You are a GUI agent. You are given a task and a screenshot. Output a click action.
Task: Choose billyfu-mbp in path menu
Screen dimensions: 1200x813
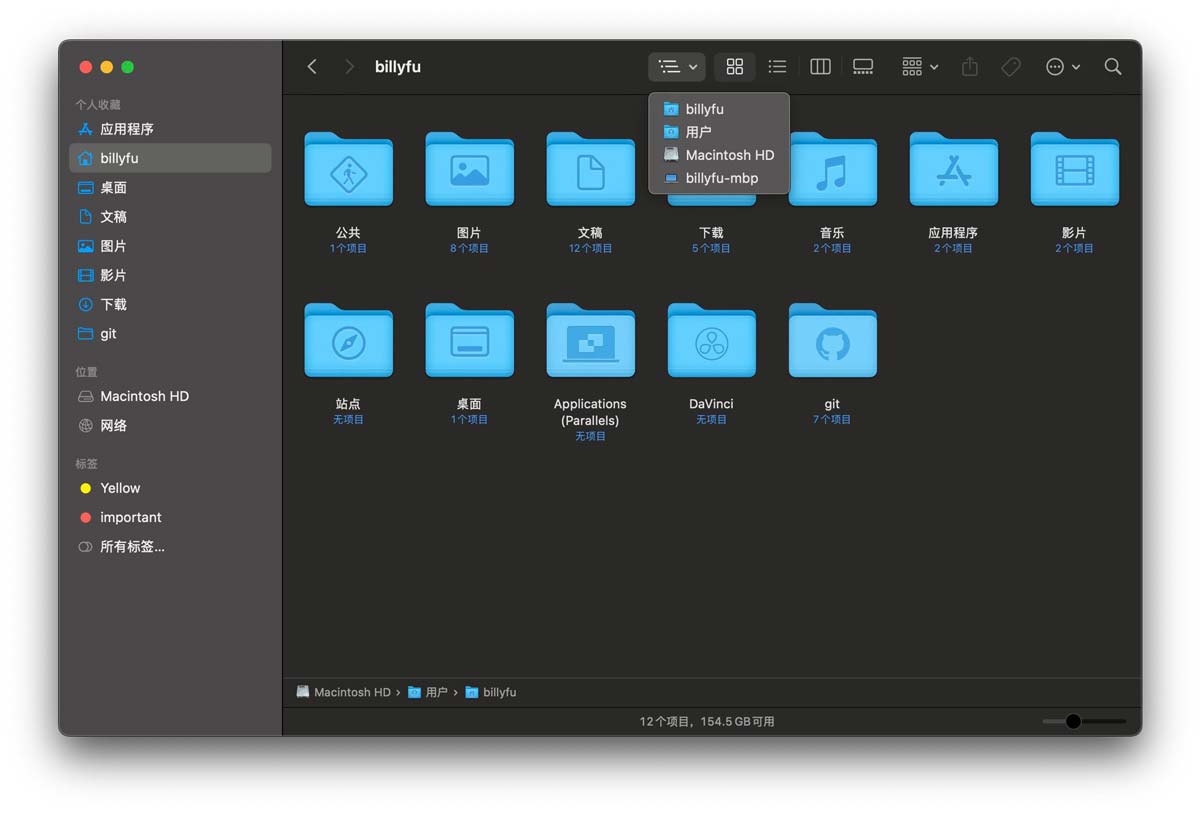tap(719, 178)
